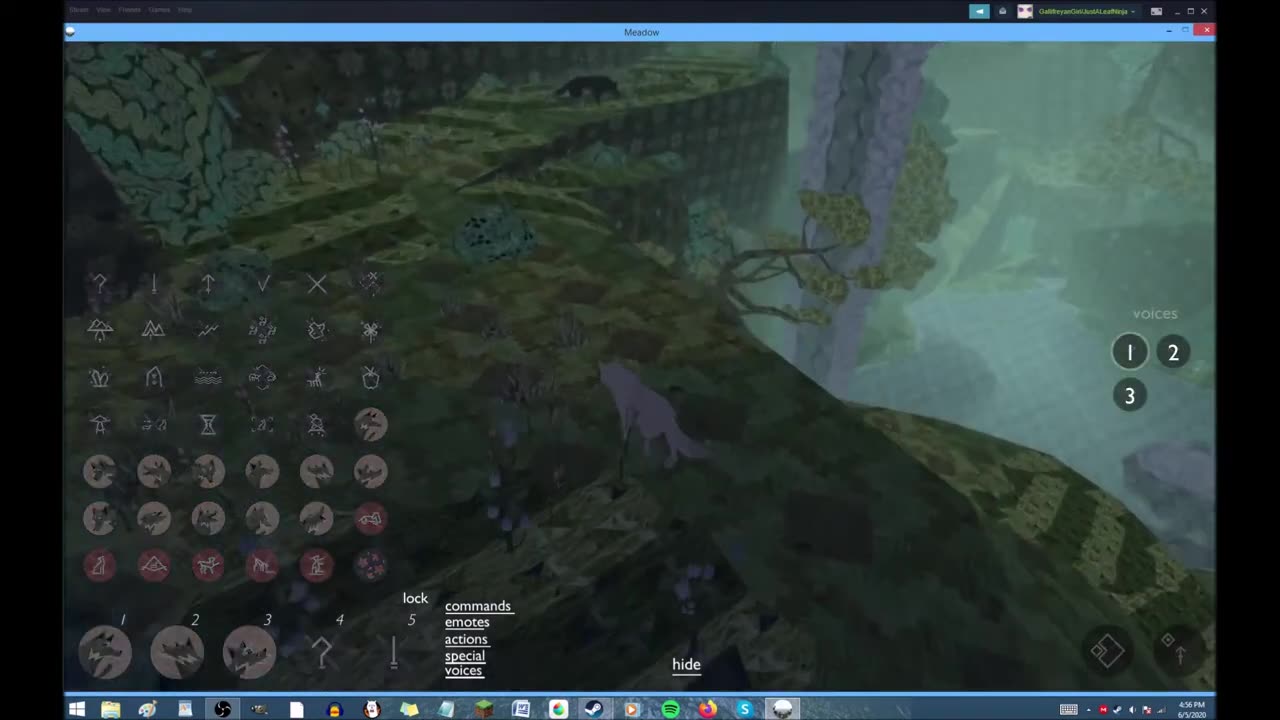Select the checkmark symbol

pyautogui.click(x=262, y=284)
